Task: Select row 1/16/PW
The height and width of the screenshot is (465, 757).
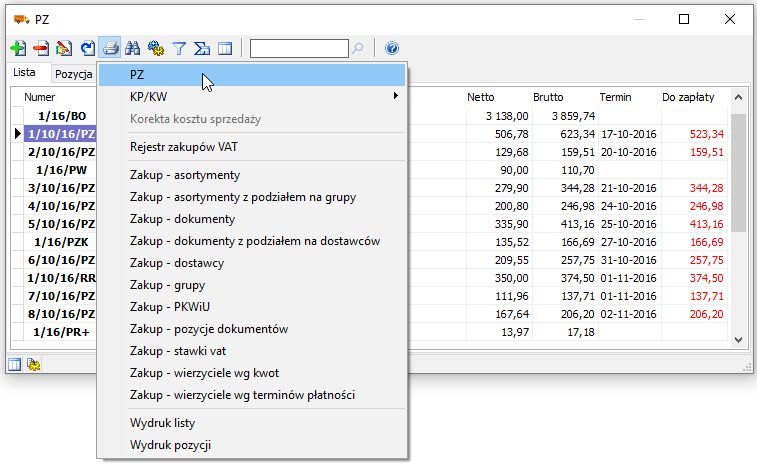Action: pyautogui.click(x=61, y=170)
